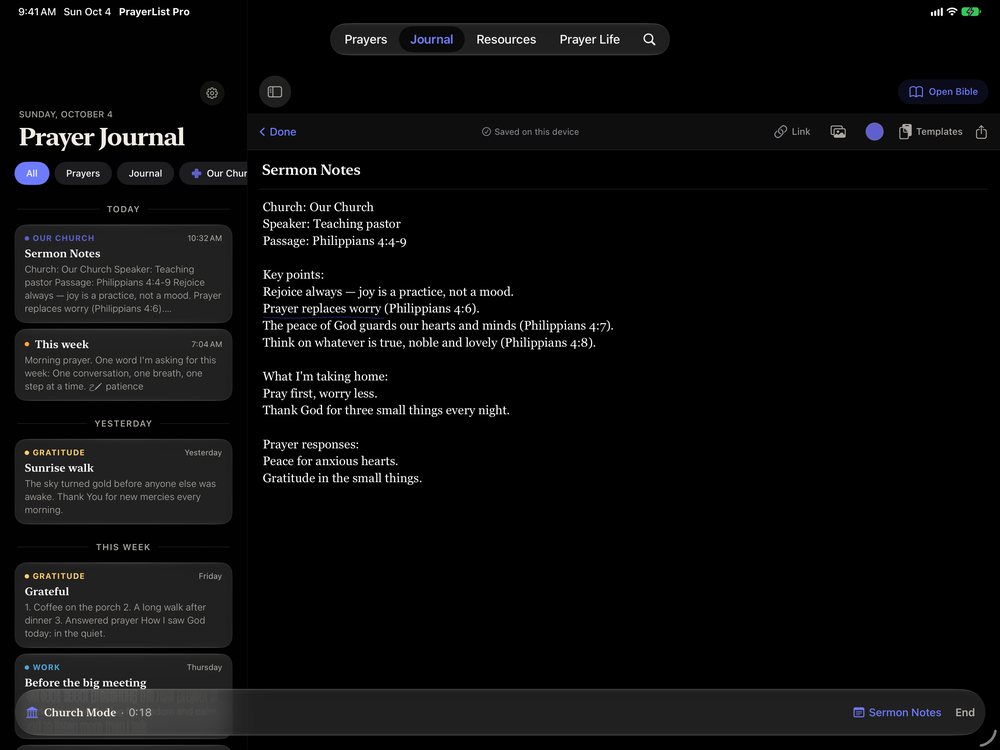1000x750 pixels.
Task: Filter entries by Our Church chip
Action: 214,173
